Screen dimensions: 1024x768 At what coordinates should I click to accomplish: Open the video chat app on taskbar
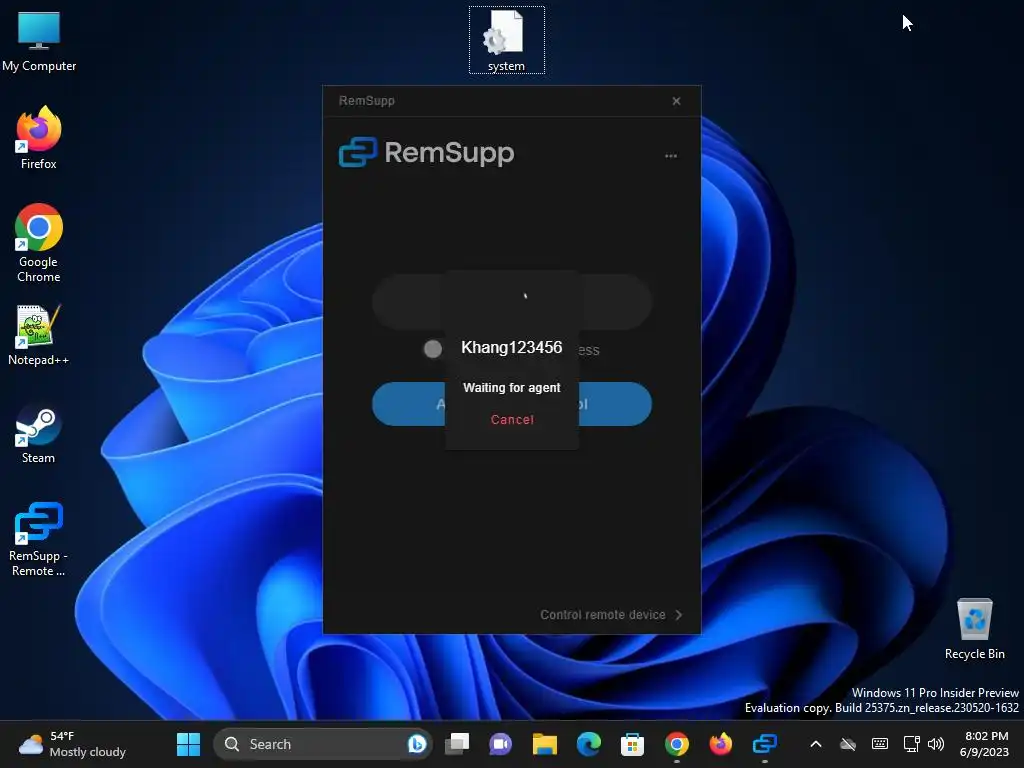click(x=501, y=744)
